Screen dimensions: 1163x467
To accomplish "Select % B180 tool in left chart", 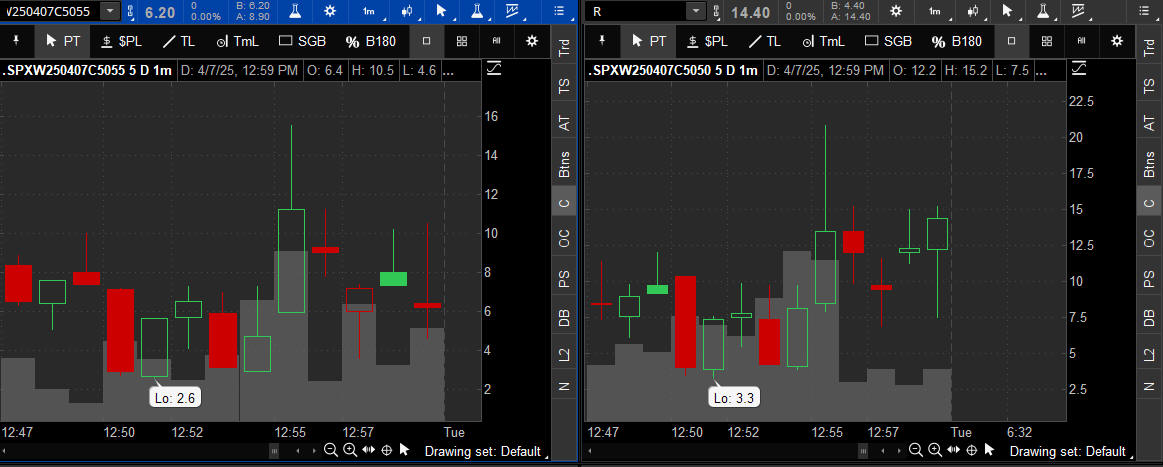I will (x=371, y=42).
